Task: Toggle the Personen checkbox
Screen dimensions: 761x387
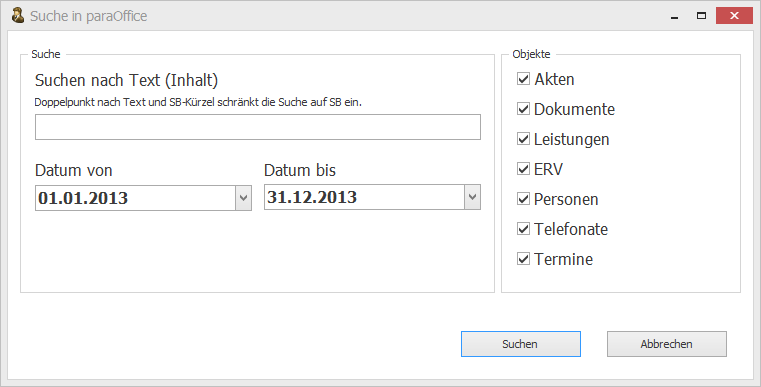Action: coord(523,199)
